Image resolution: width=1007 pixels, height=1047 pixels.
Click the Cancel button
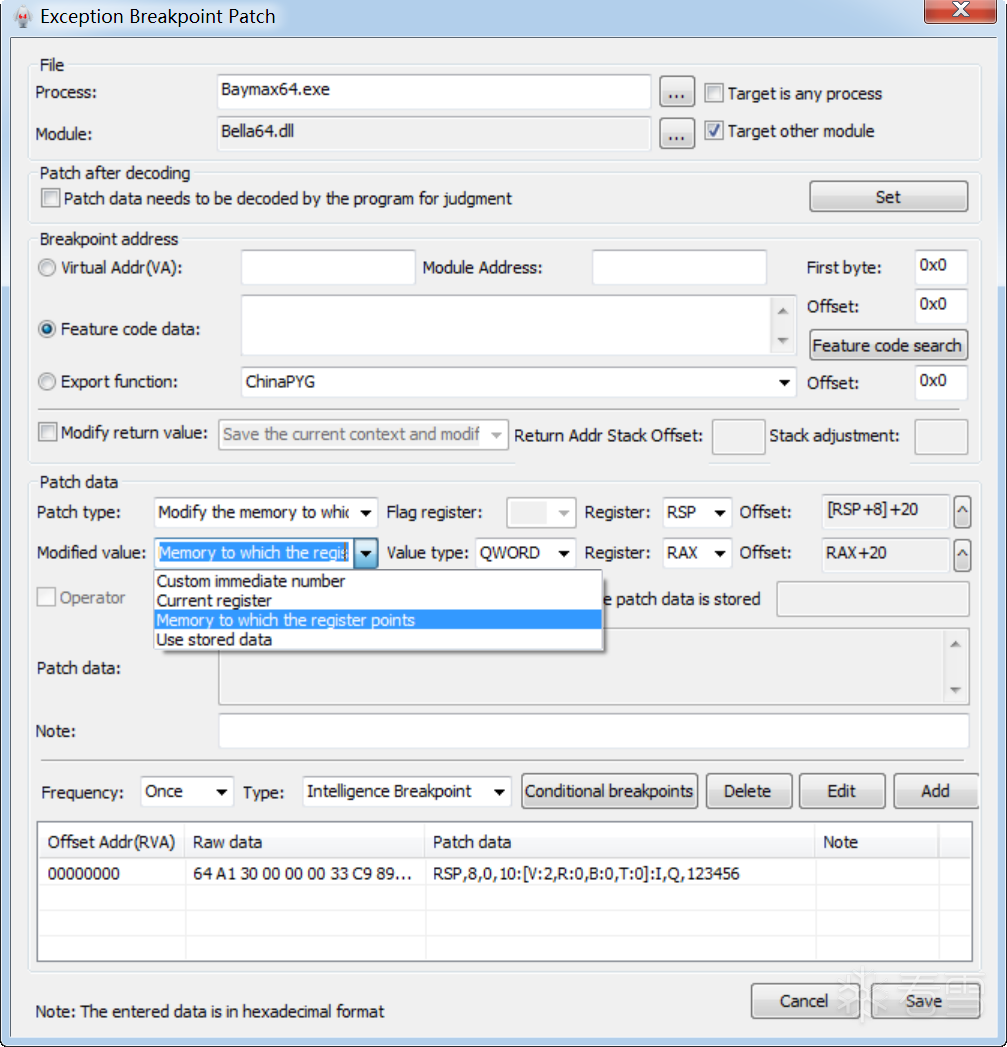[804, 1001]
